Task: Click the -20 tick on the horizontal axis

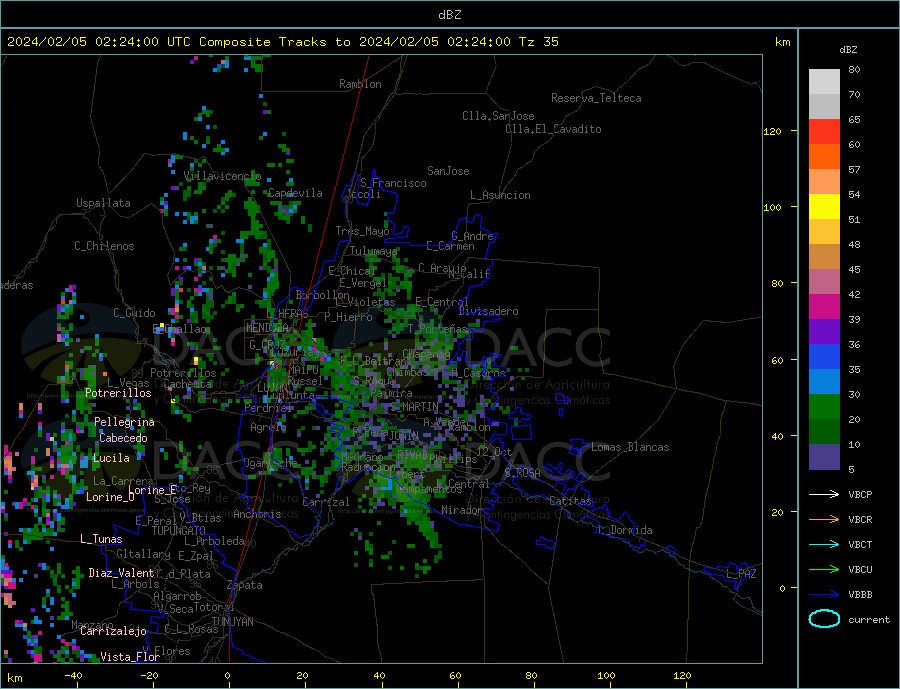Action: click(x=149, y=676)
